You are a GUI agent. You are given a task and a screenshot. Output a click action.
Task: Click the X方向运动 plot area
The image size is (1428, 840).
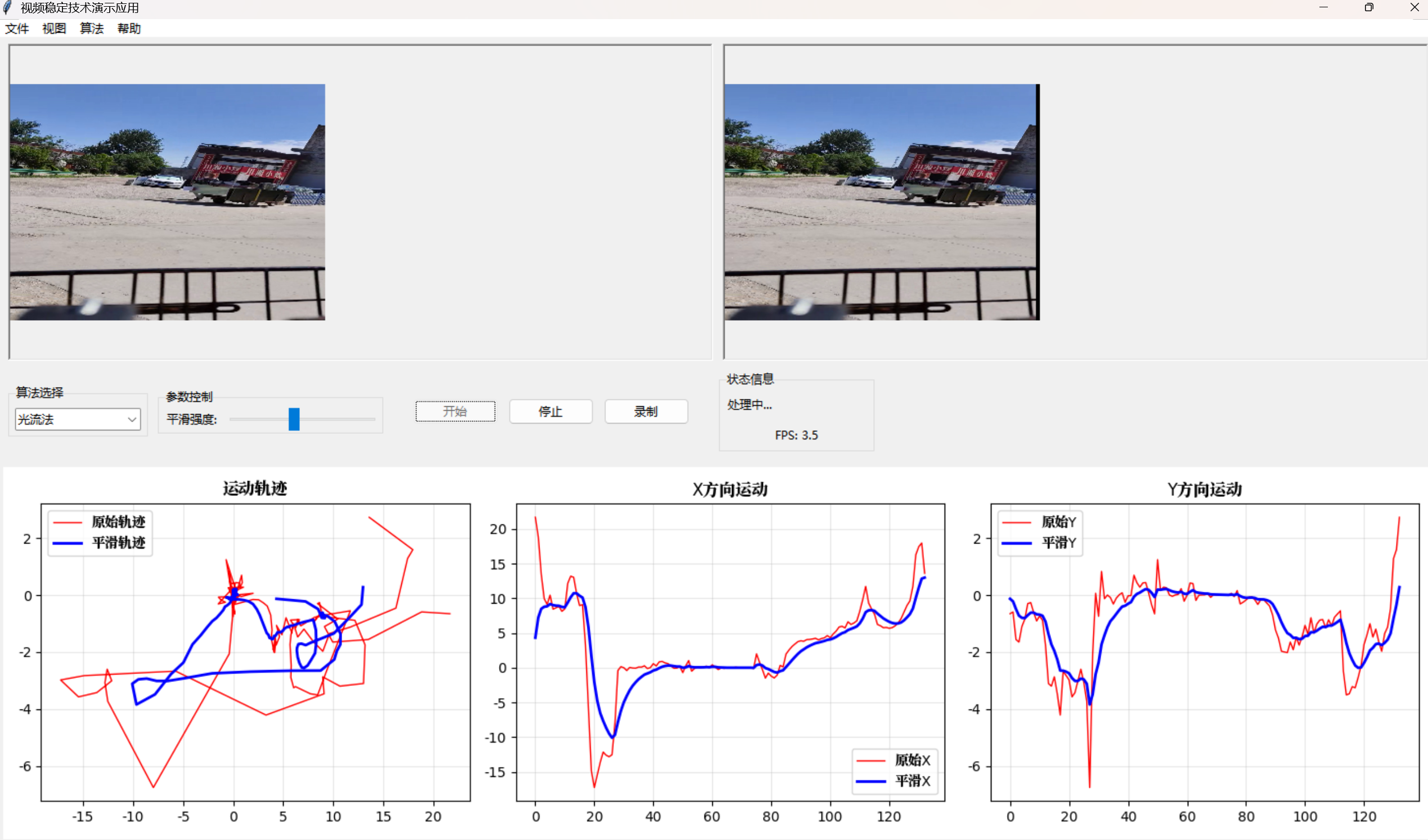coord(730,652)
